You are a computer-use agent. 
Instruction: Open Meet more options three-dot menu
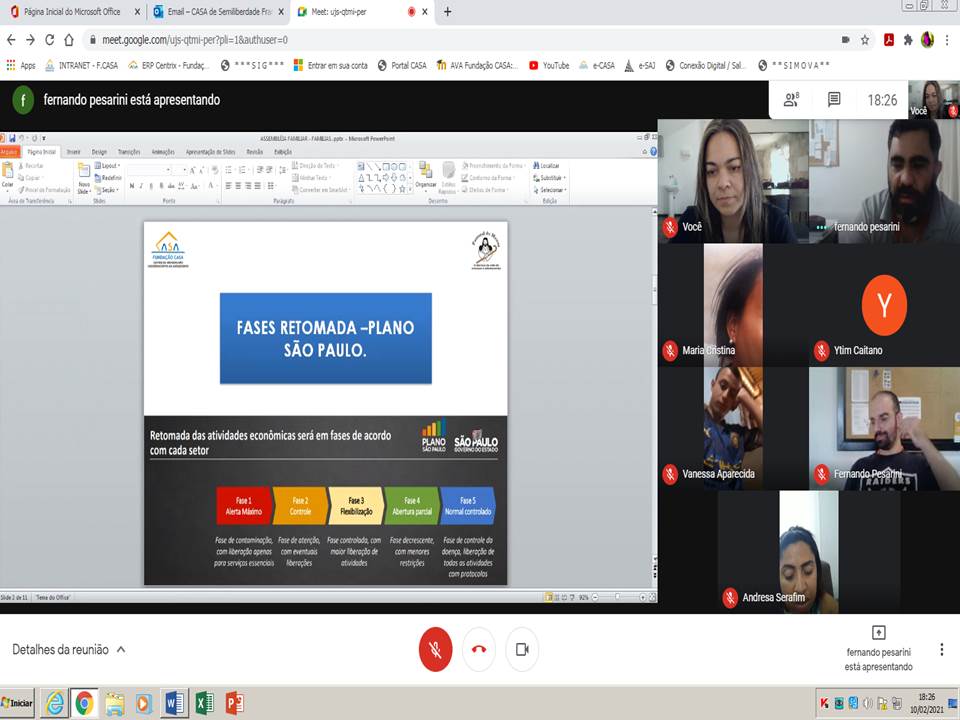pyautogui.click(x=942, y=649)
